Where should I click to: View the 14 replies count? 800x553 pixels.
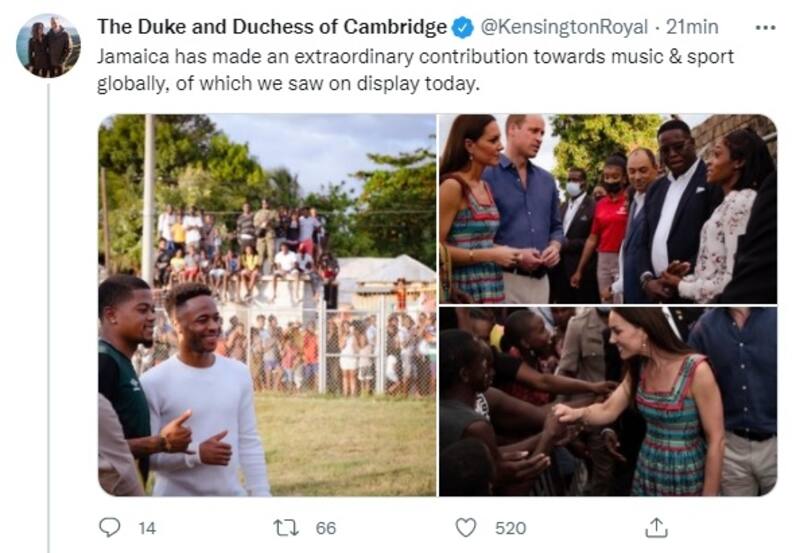(x=146, y=528)
